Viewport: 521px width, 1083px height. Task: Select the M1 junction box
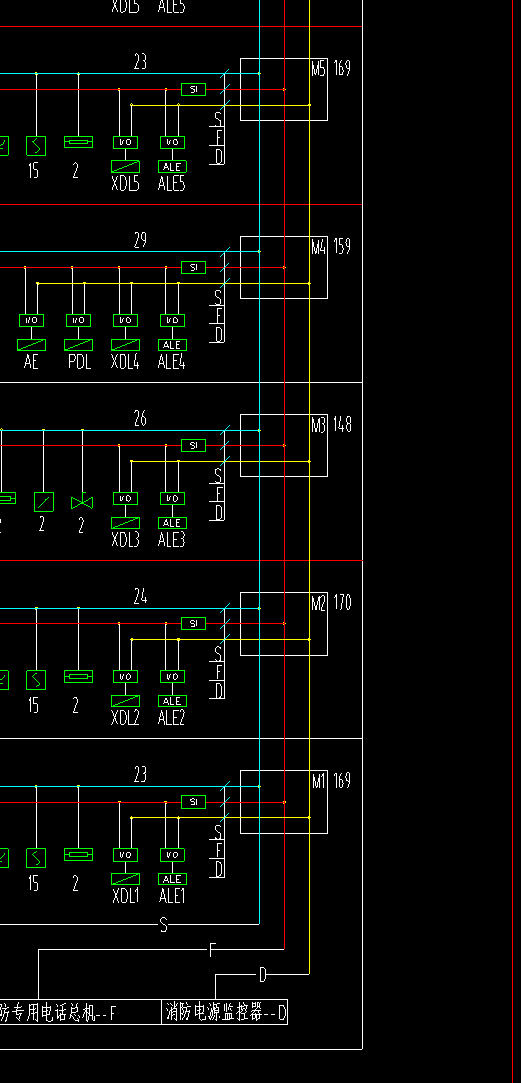(x=284, y=802)
